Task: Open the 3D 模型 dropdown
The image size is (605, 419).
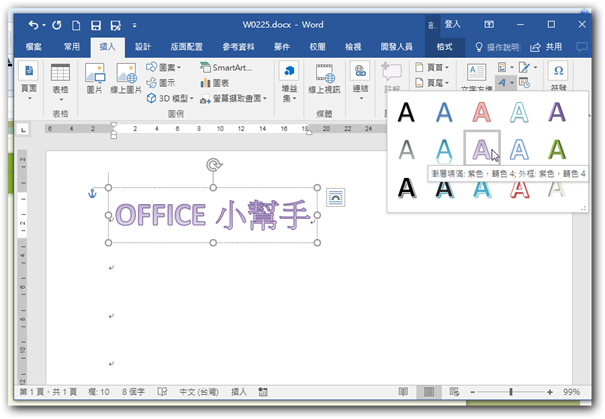Action: point(170,98)
